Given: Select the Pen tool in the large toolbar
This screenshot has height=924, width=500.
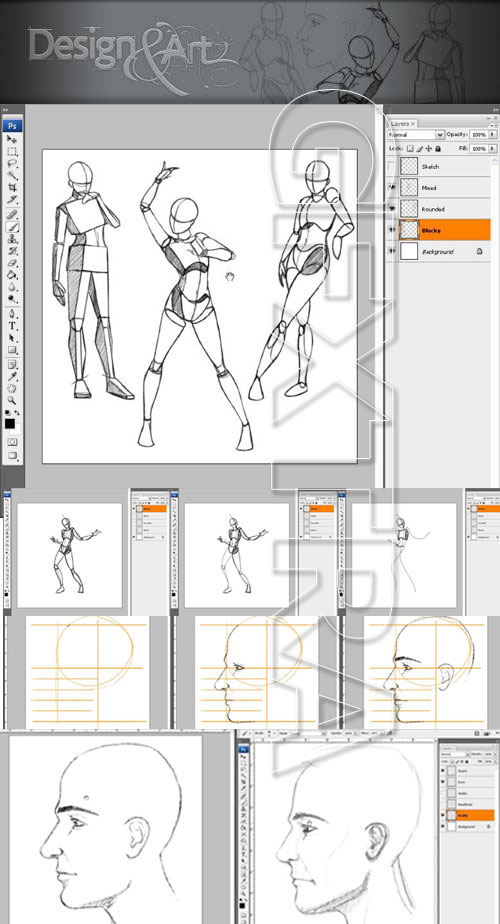Looking at the screenshot, I should point(12,314).
